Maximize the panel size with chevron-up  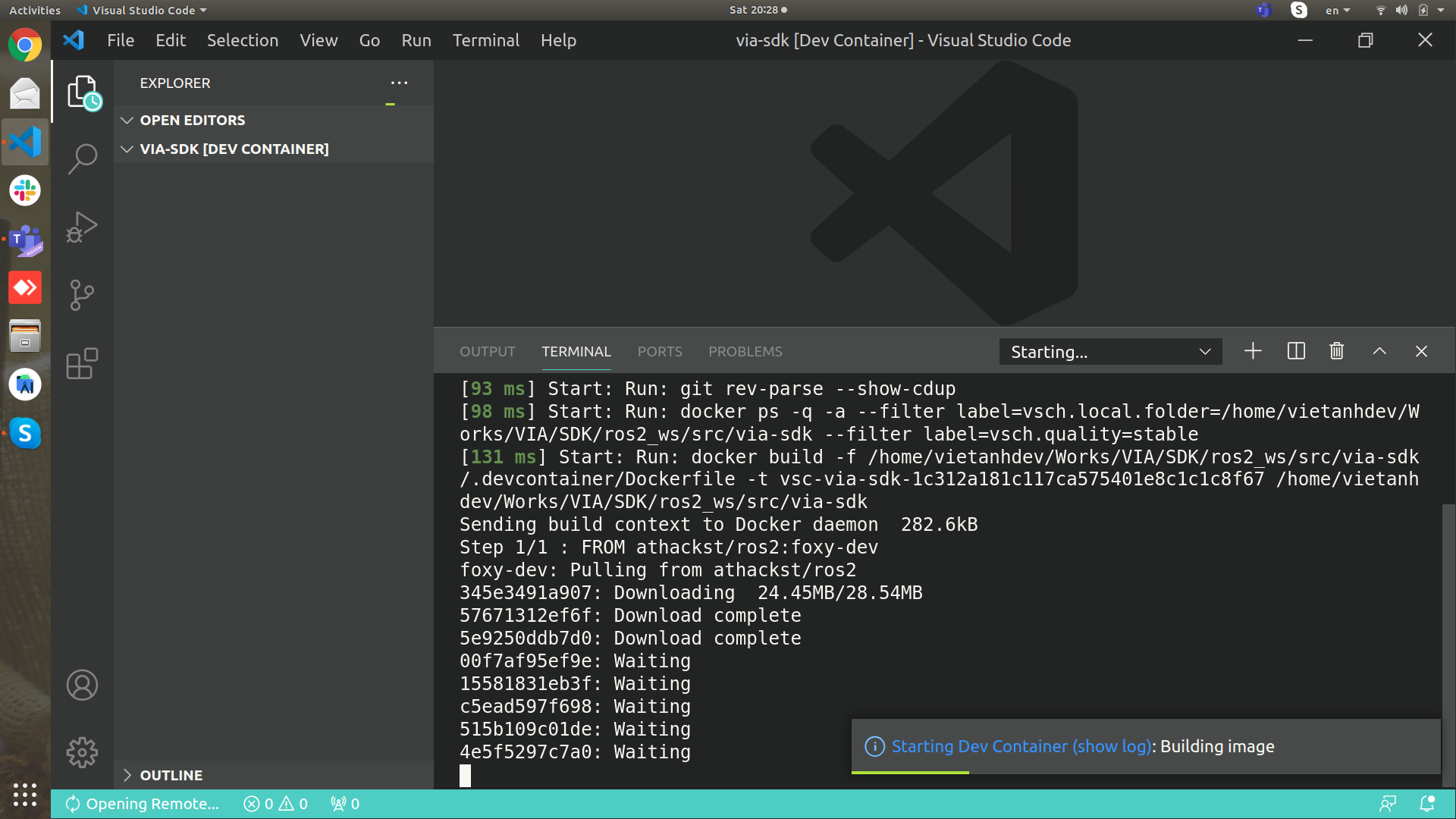(1379, 351)
